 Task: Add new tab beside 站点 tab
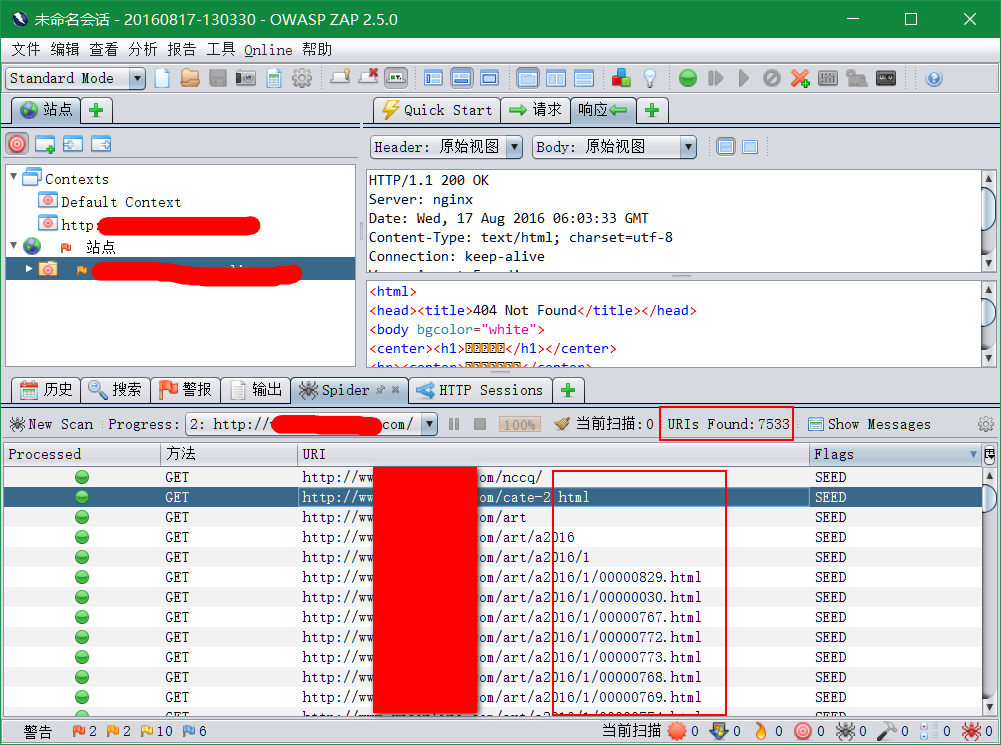(96, 110)
